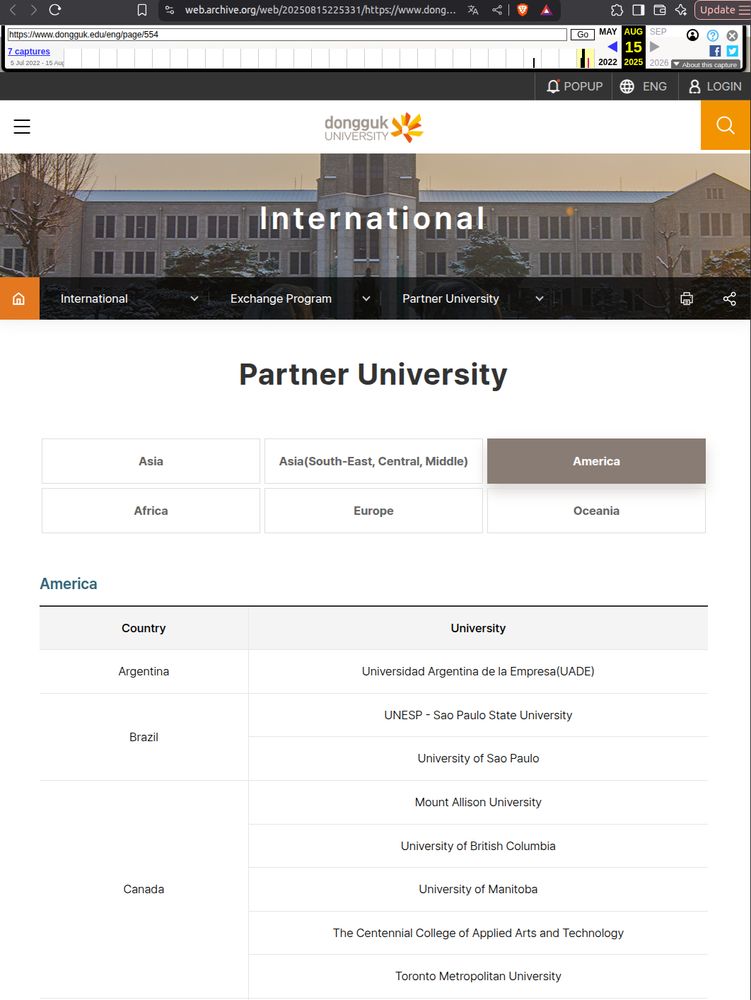Open the 7 captures link
The height and width of the screenshot is (1000, 751).
pos(29,51)
